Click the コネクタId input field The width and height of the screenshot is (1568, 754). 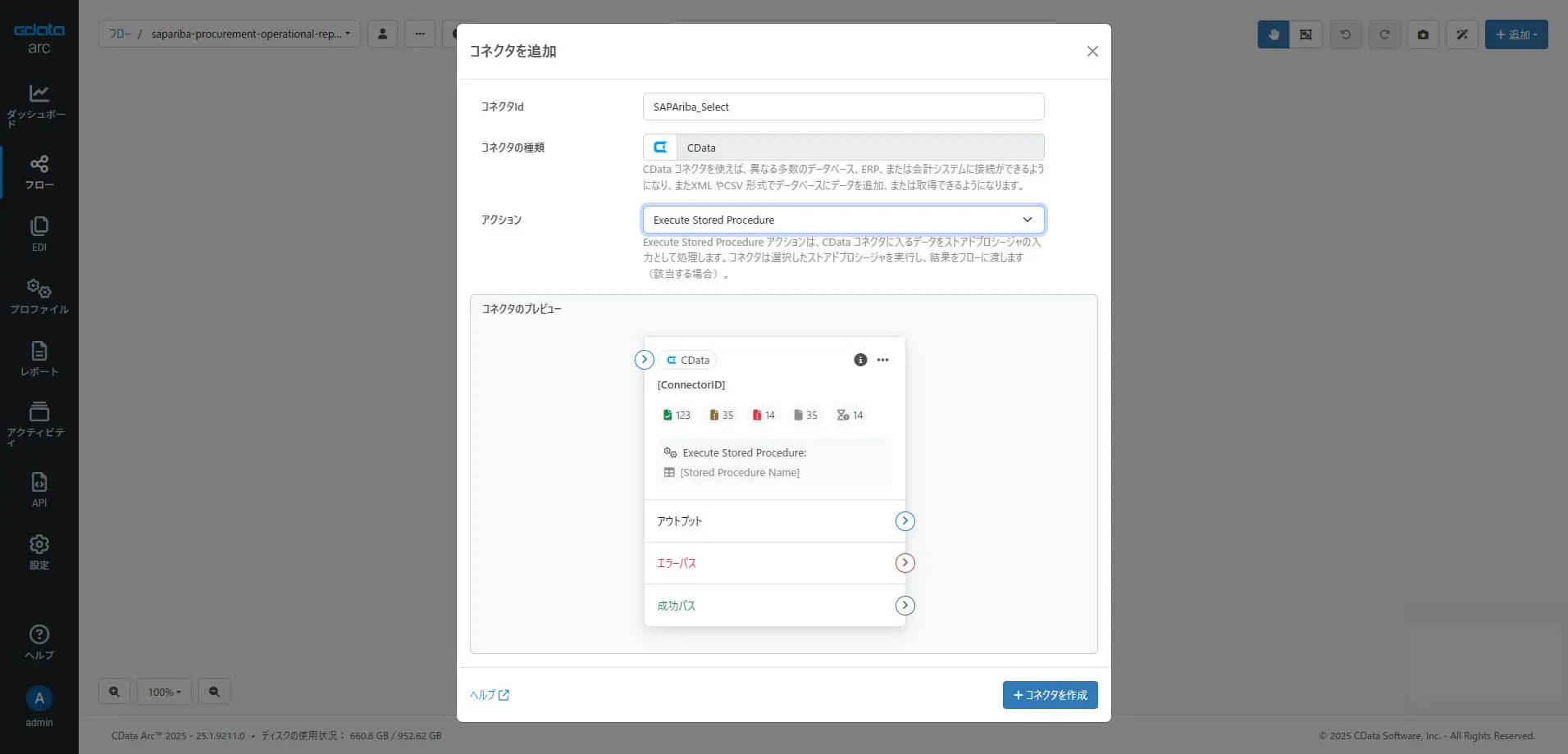coord(843,107)
